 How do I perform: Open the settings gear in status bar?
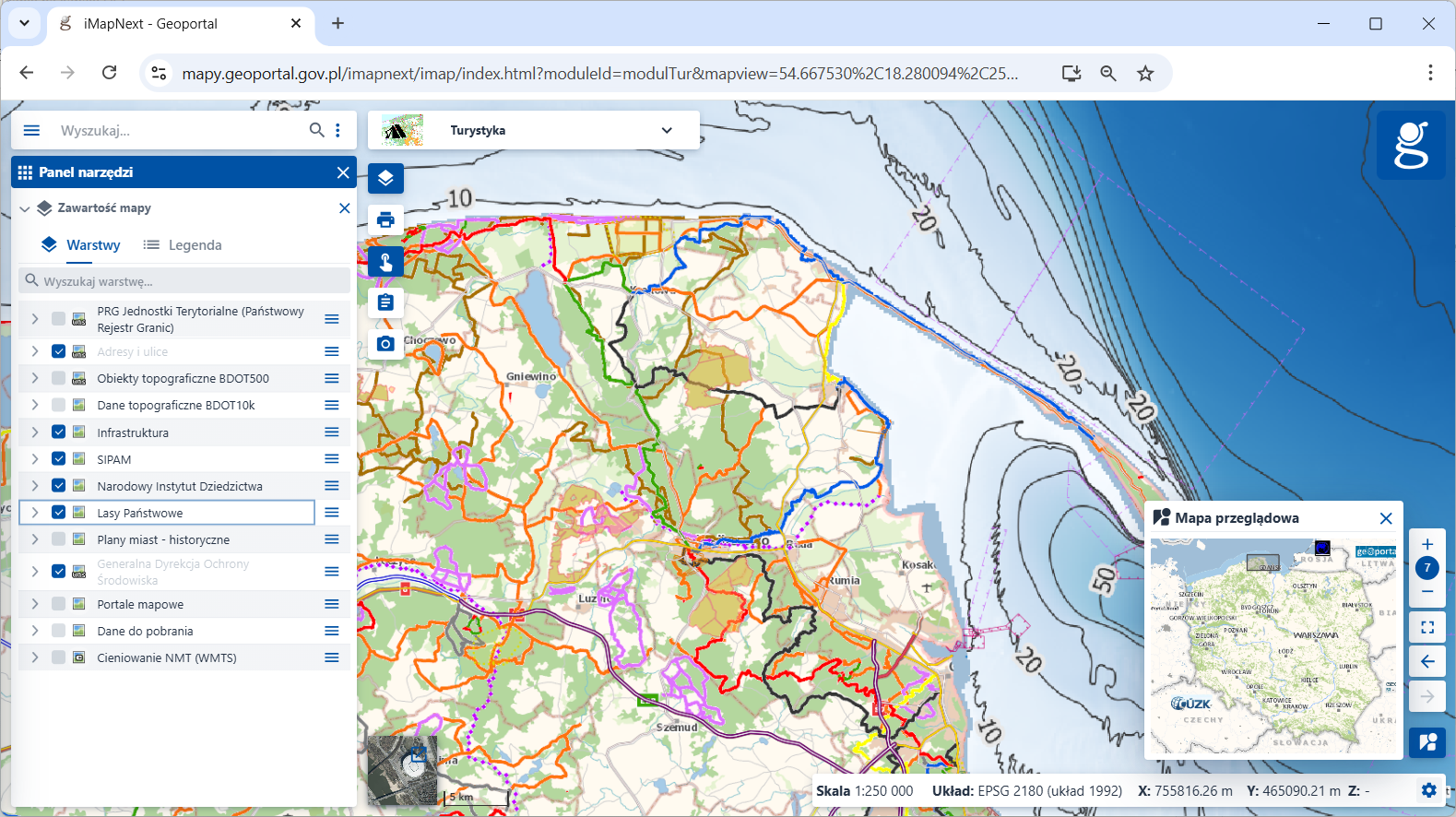[1428, 790]
